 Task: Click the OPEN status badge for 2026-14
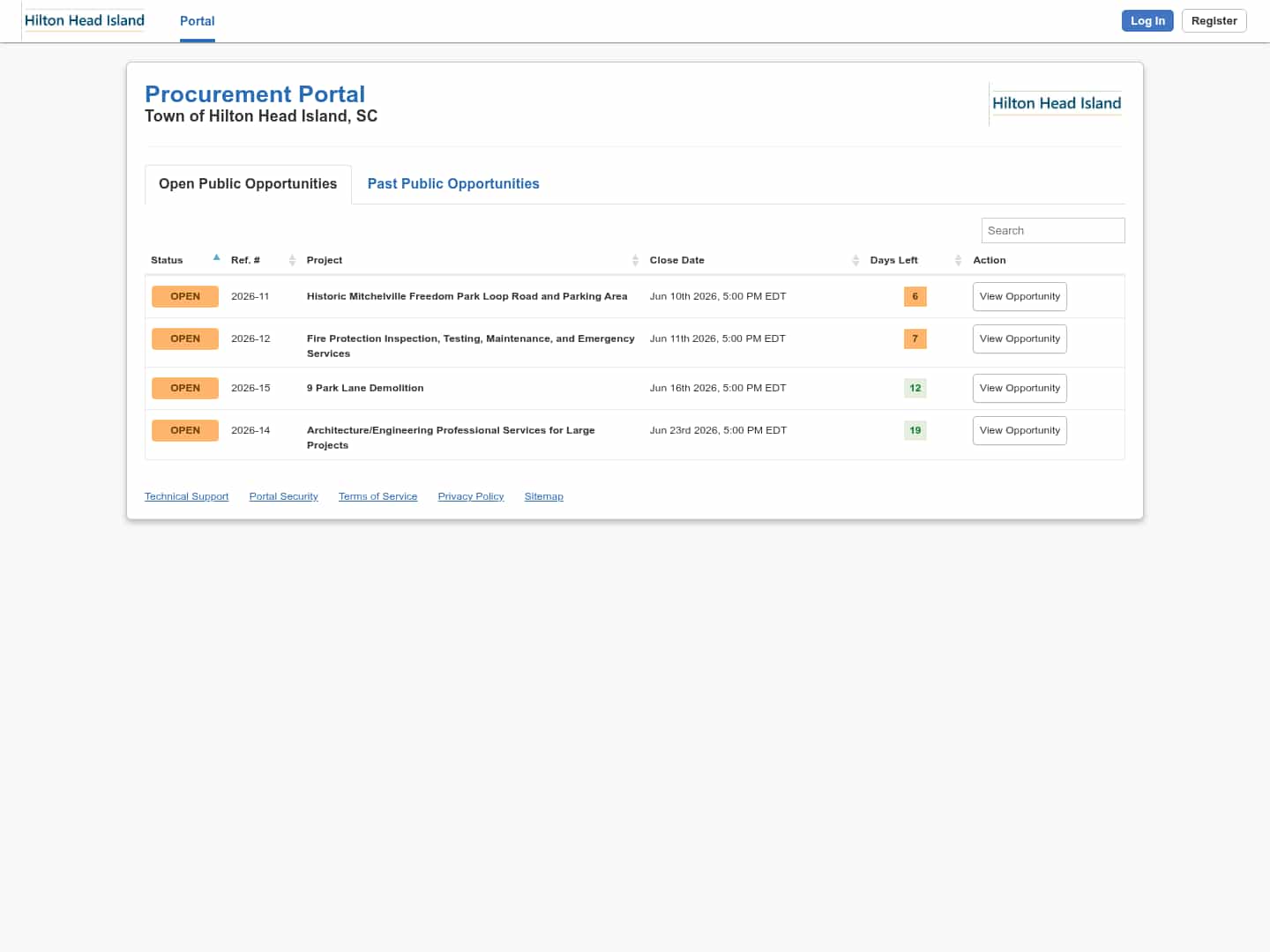[185, 430]
